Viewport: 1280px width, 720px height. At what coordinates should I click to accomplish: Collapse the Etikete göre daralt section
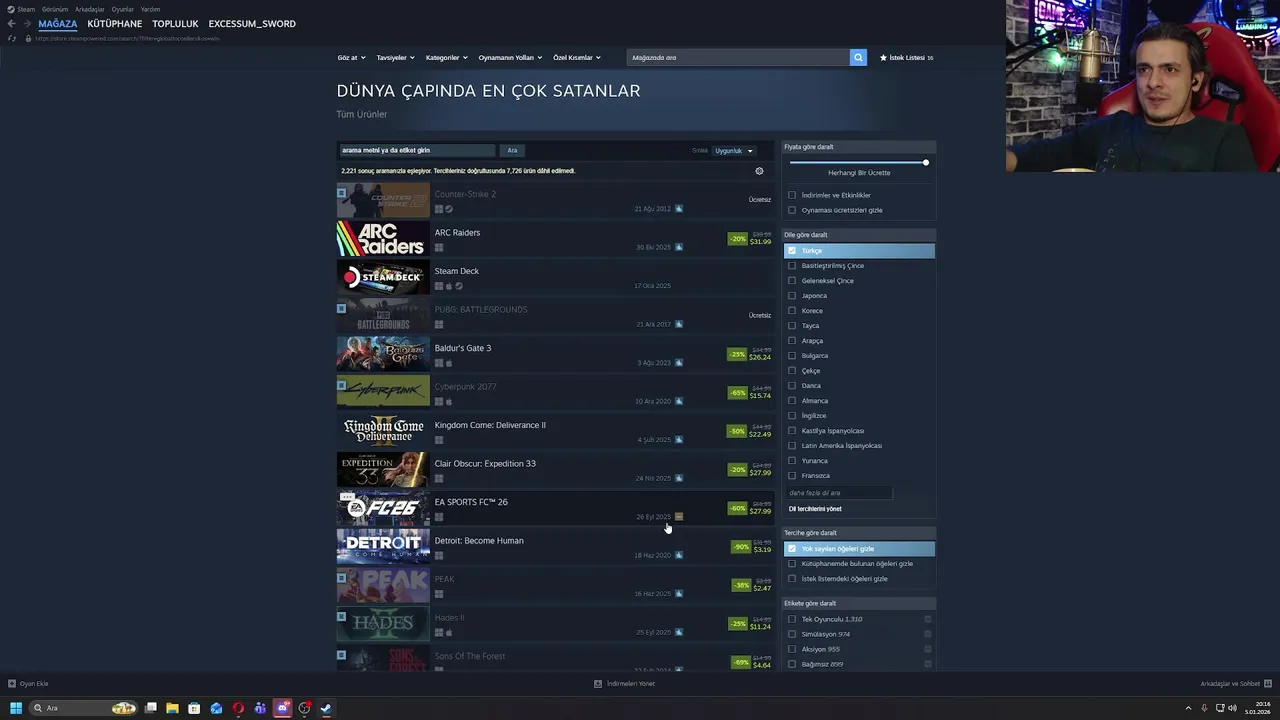tap(859, 603)
